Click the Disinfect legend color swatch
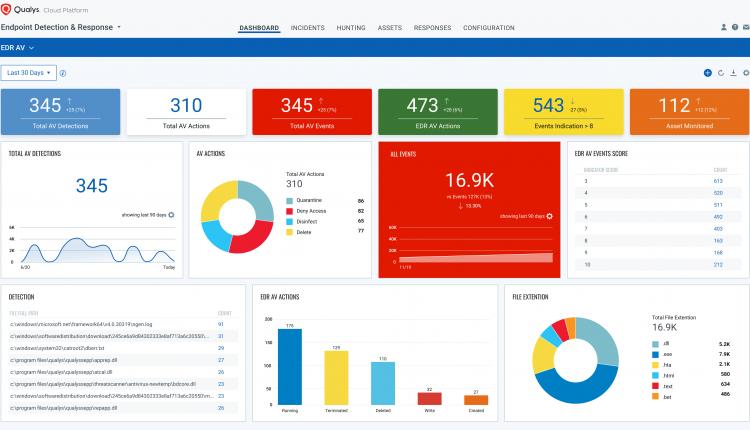The height and width of the screenshot is (430, 750). pos(289,221)
